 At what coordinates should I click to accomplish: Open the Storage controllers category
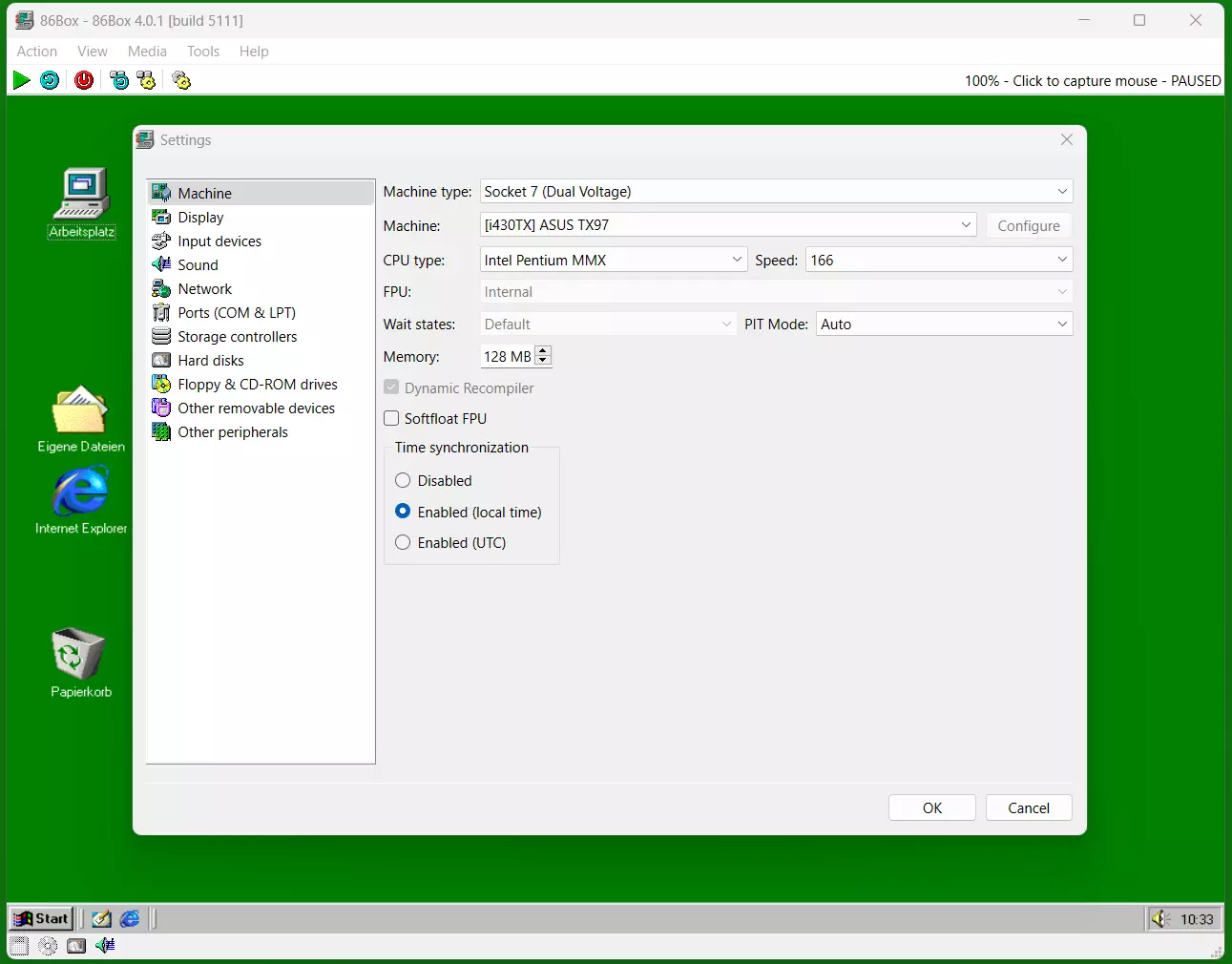pyautogui.click(x=261, y=336)
